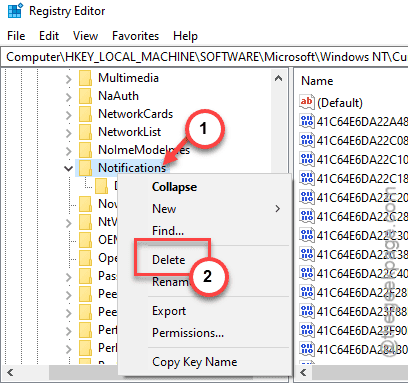Image resolution: width=408 pixels, height=383 pixels.
Task: Select the NetworkList folder icon
Action: (x=85, y=132)
